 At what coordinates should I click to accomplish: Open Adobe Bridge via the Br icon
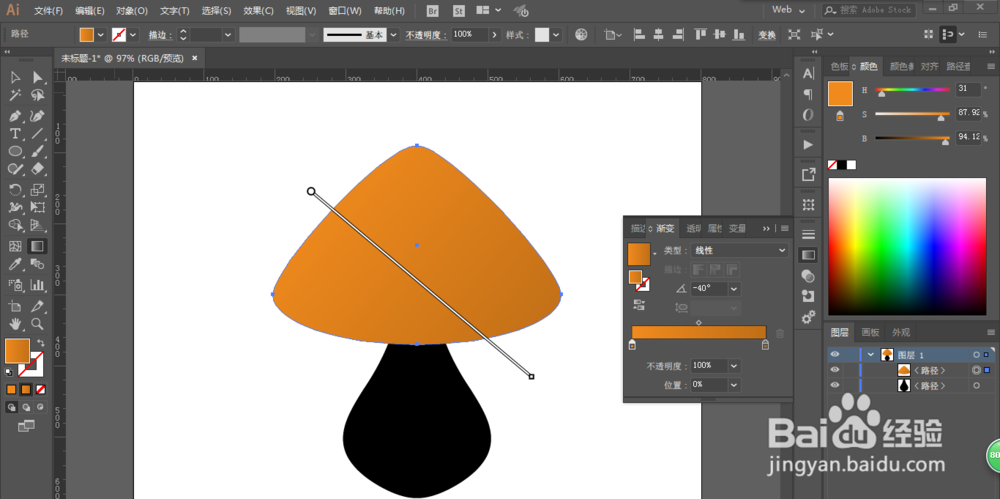pyautogui.click(x=432, y=10)
